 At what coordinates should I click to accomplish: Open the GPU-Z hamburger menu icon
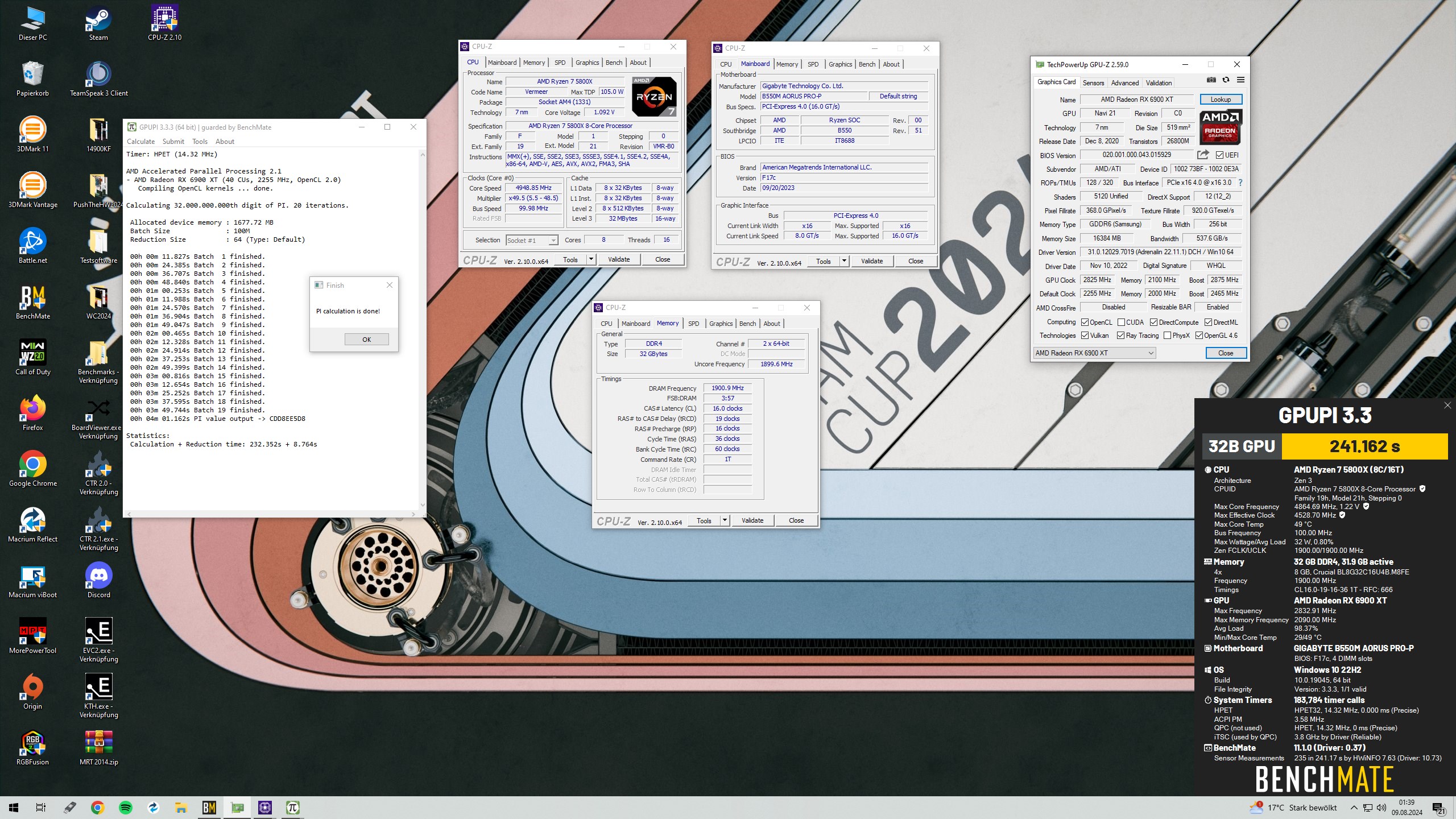point(1240,80)
